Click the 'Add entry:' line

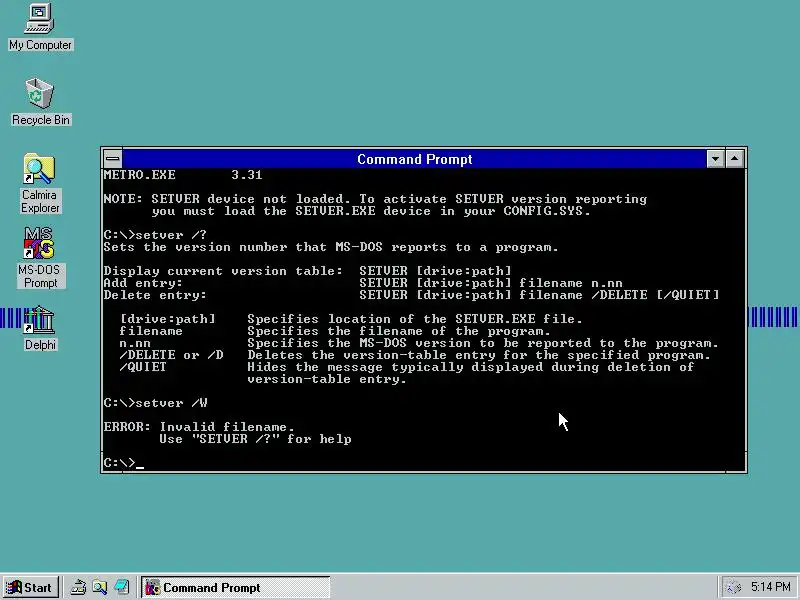(x=363, y=283)
